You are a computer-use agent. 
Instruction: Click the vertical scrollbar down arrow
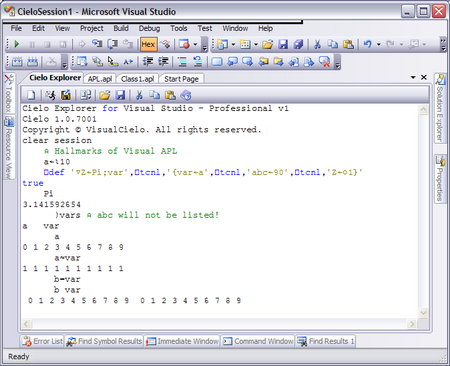pos(423,313)
